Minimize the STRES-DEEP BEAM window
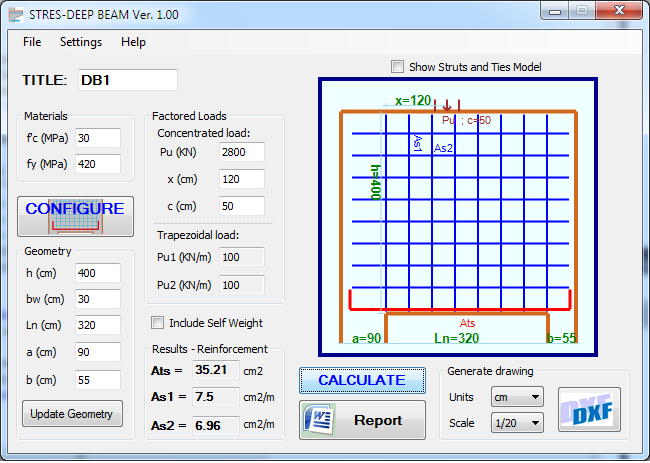The width and height of the screenshot is (650, 463). click(x=555, y=11)
